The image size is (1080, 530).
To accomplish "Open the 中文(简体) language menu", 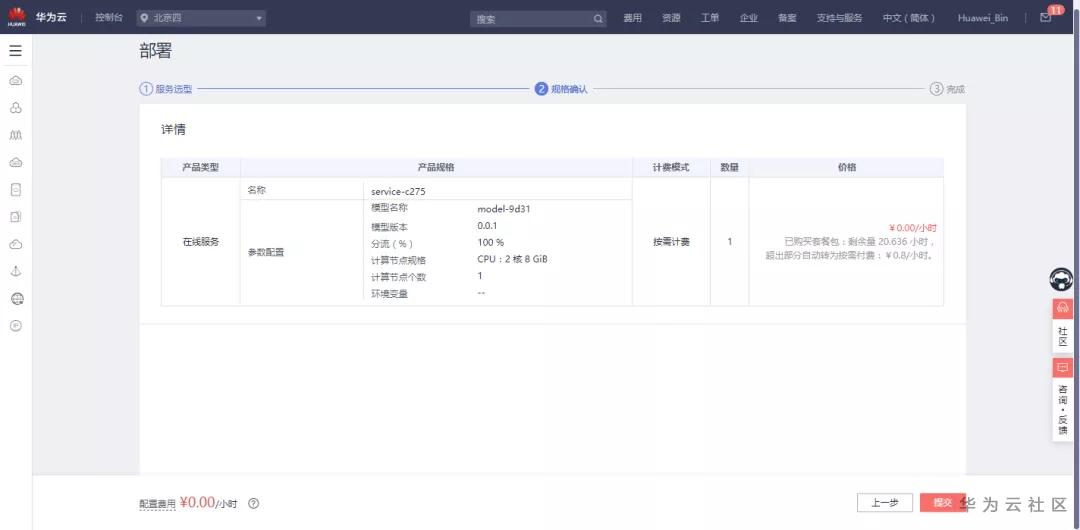I will [909, 19].
